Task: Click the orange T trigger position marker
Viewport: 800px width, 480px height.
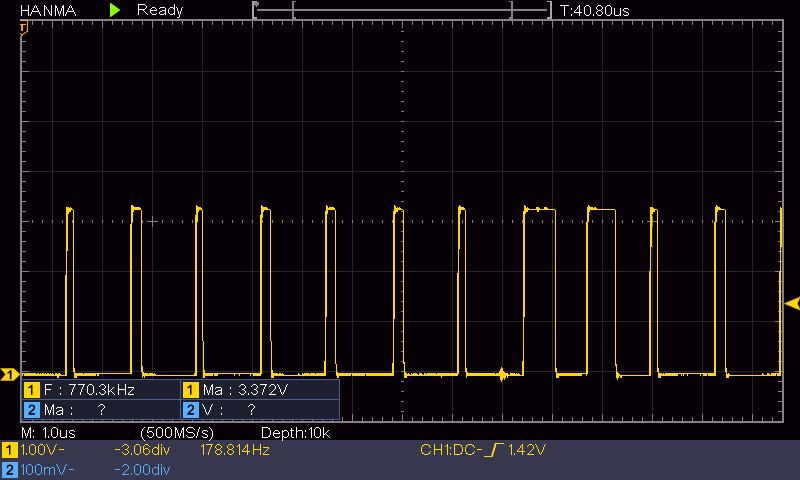Action: coord(24,27)
